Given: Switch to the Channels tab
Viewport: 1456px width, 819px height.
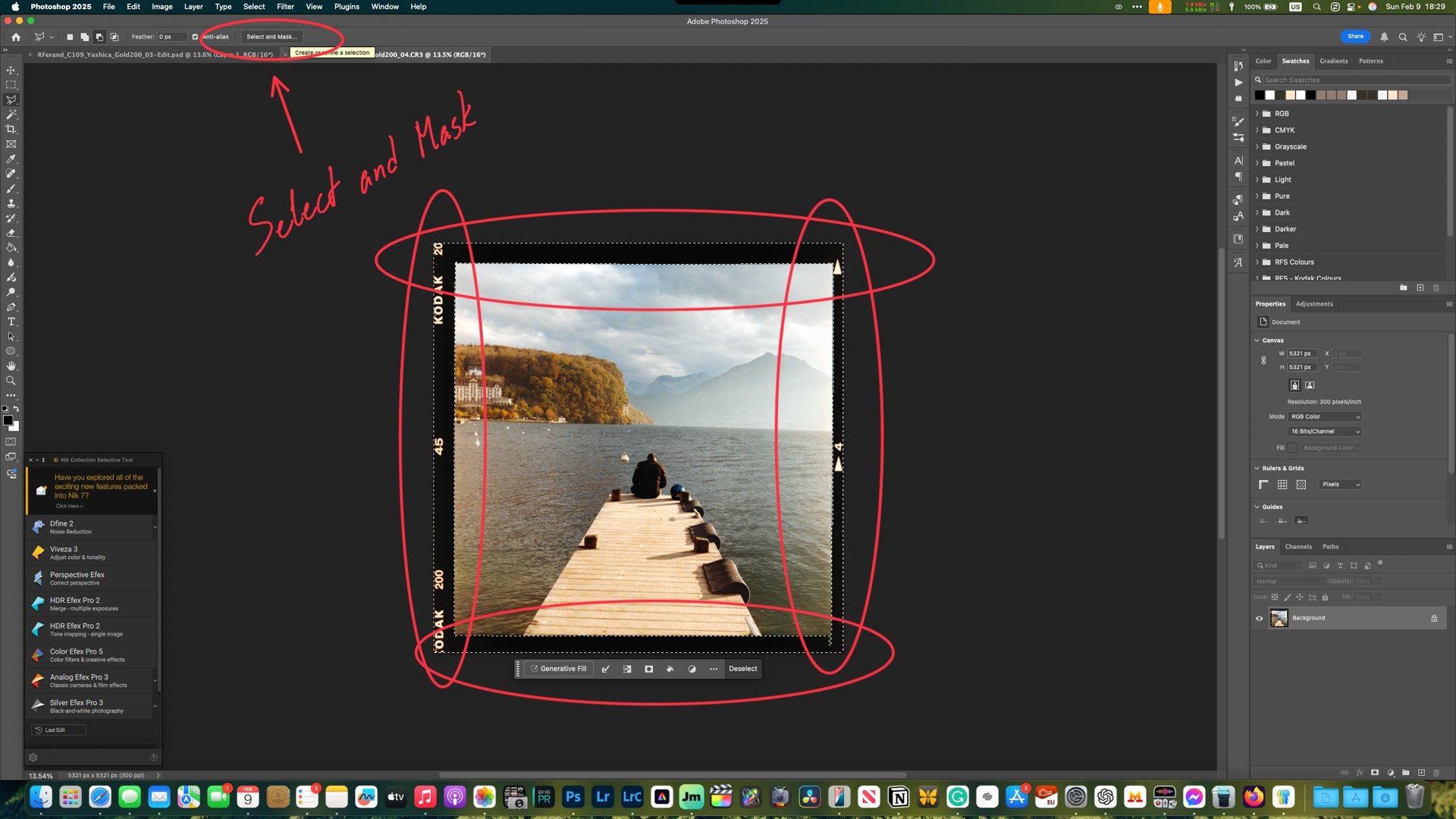Looking at the screenshot, I should click(x=1298, y=547).
